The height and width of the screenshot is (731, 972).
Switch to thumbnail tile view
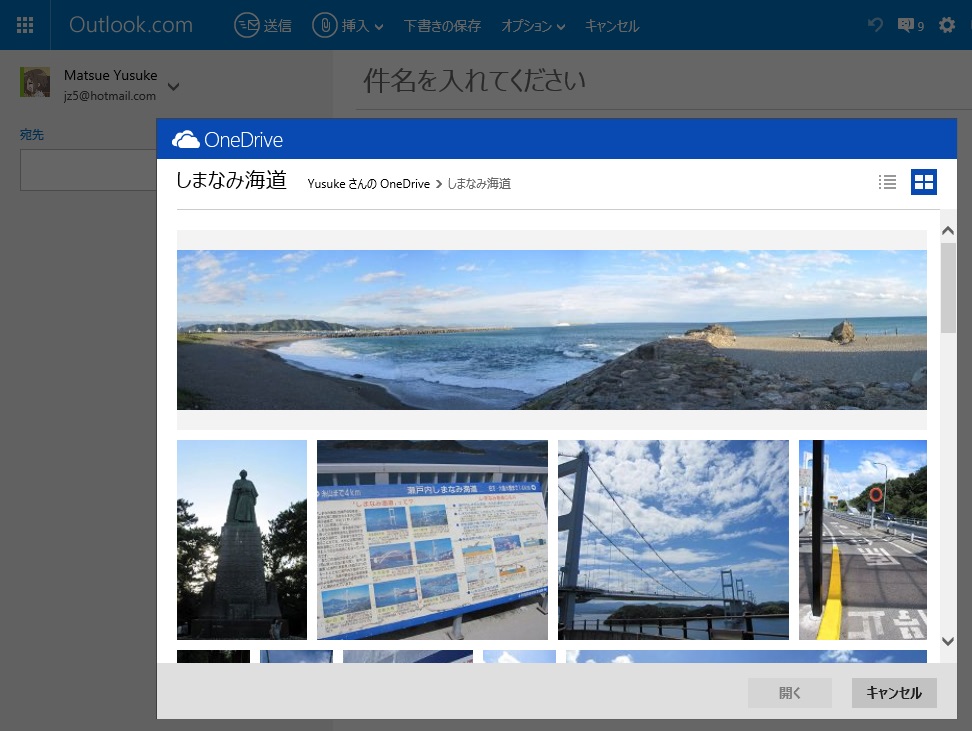coord(924,182)
